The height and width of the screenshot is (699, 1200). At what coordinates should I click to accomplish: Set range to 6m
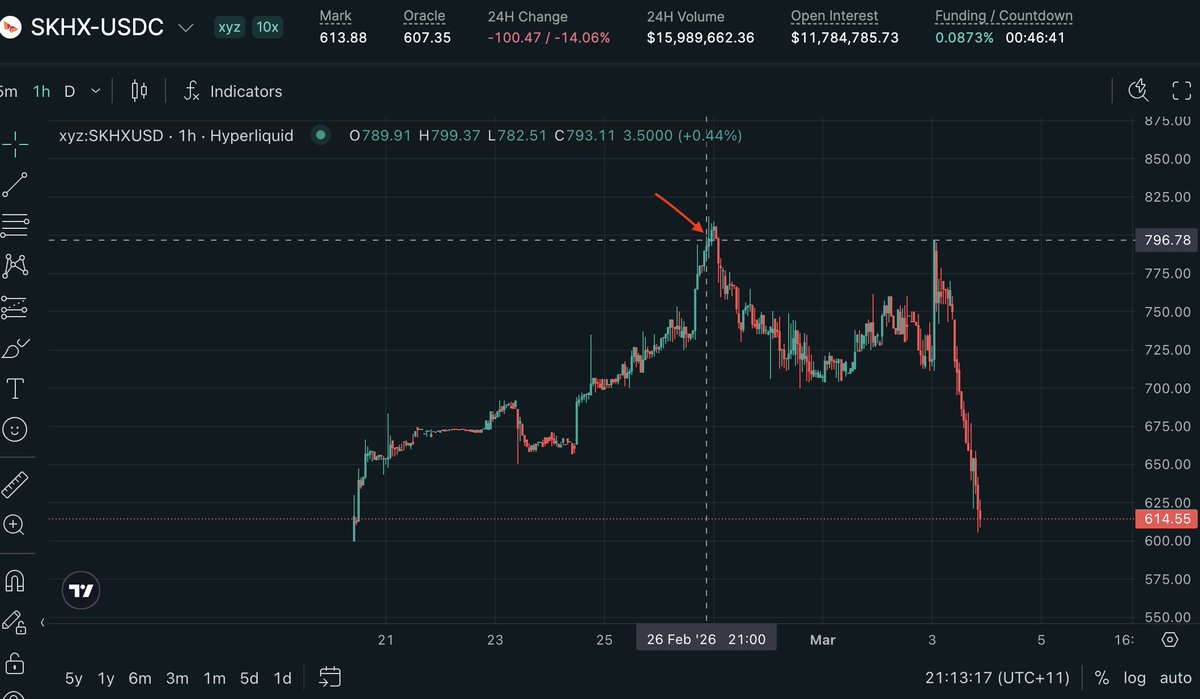(x=140, y=678)
